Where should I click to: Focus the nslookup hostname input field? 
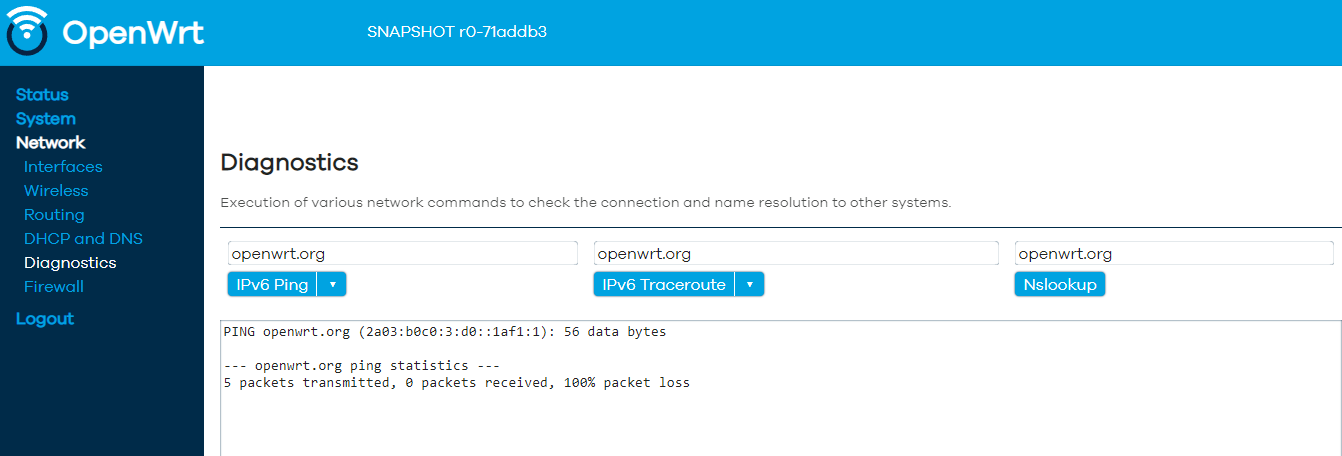coord(1174,253)
